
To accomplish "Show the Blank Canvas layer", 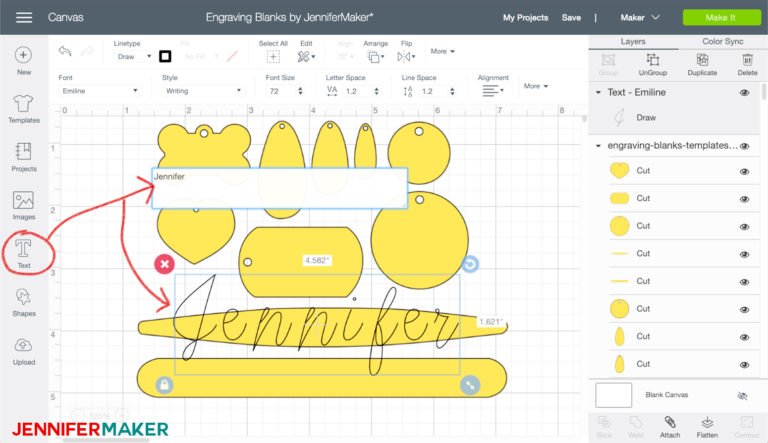I will [743, 395].
